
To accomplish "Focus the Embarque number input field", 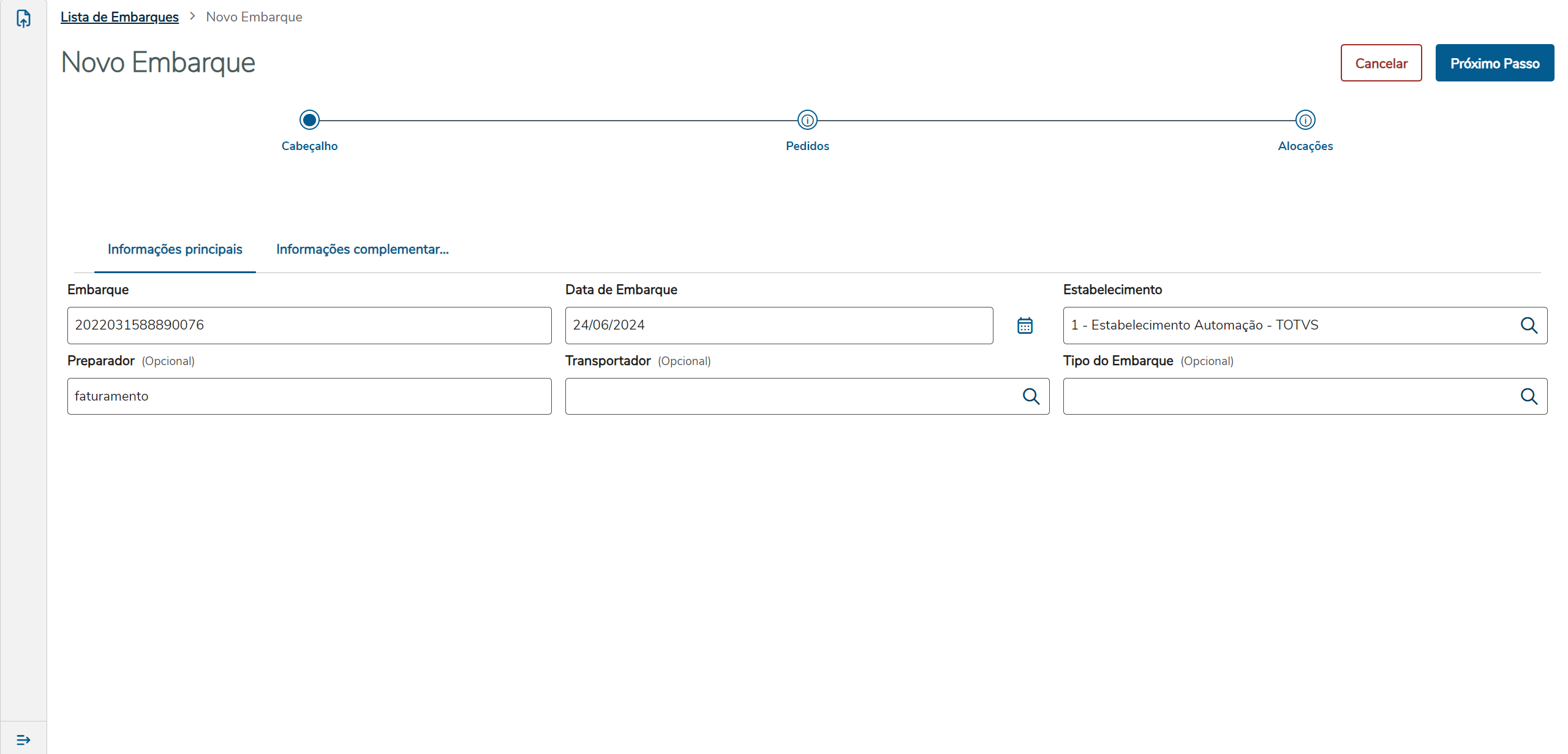I will click(309, 325).
